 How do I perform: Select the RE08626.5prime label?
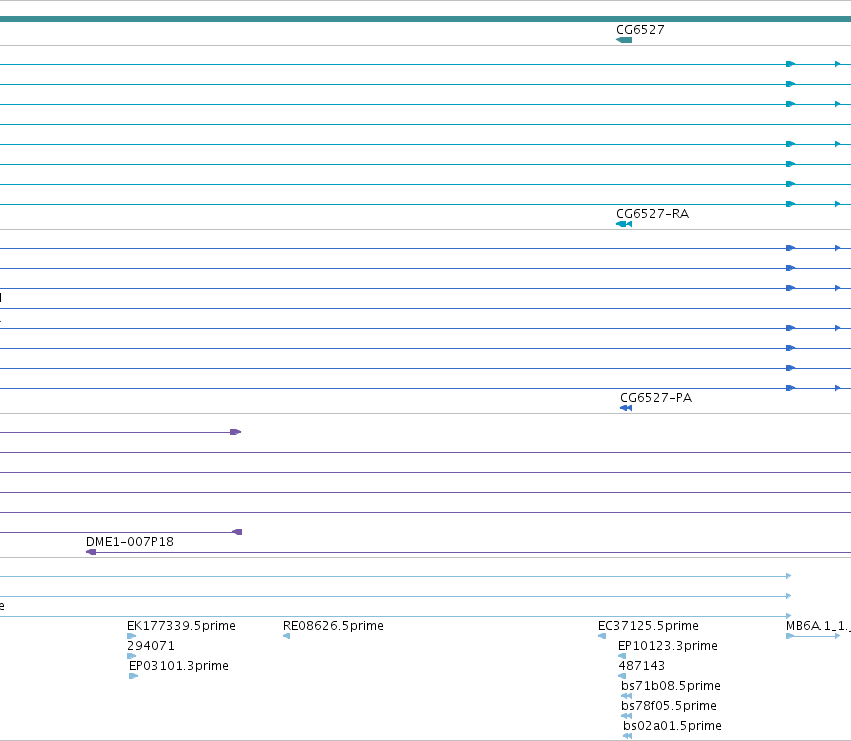(333, 626)
